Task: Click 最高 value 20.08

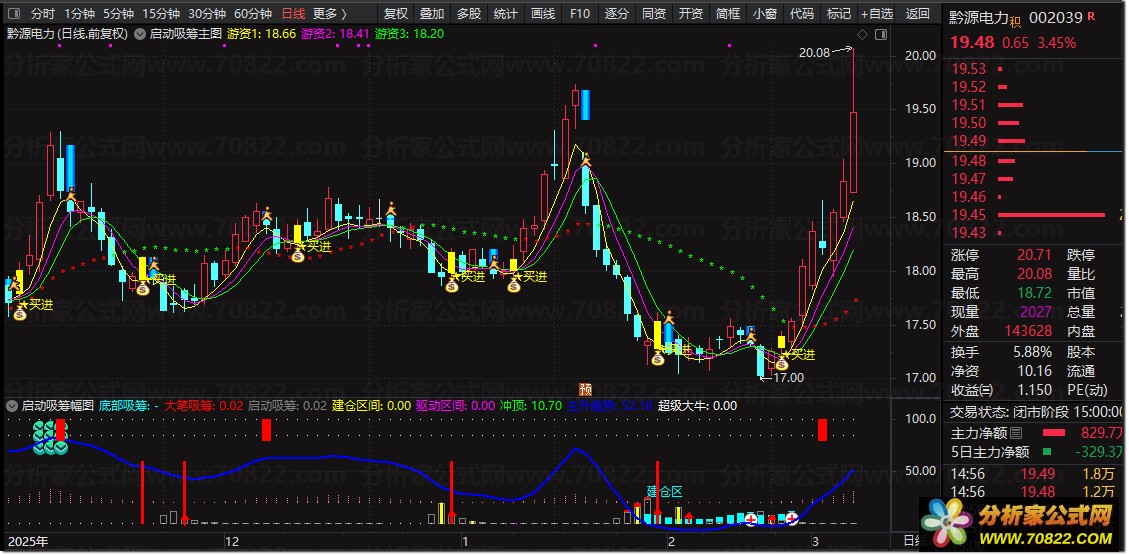Action: (1035, 274)
